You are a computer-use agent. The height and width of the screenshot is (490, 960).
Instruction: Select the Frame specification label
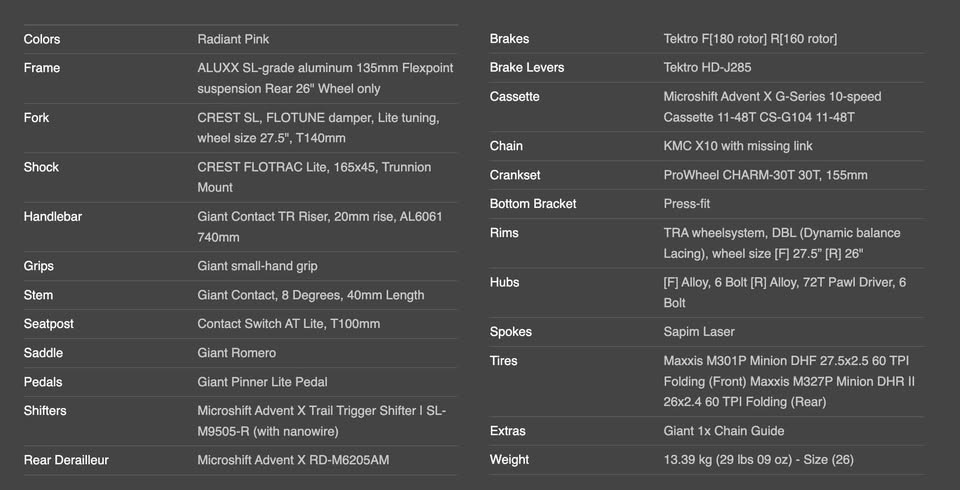point(42,68)
